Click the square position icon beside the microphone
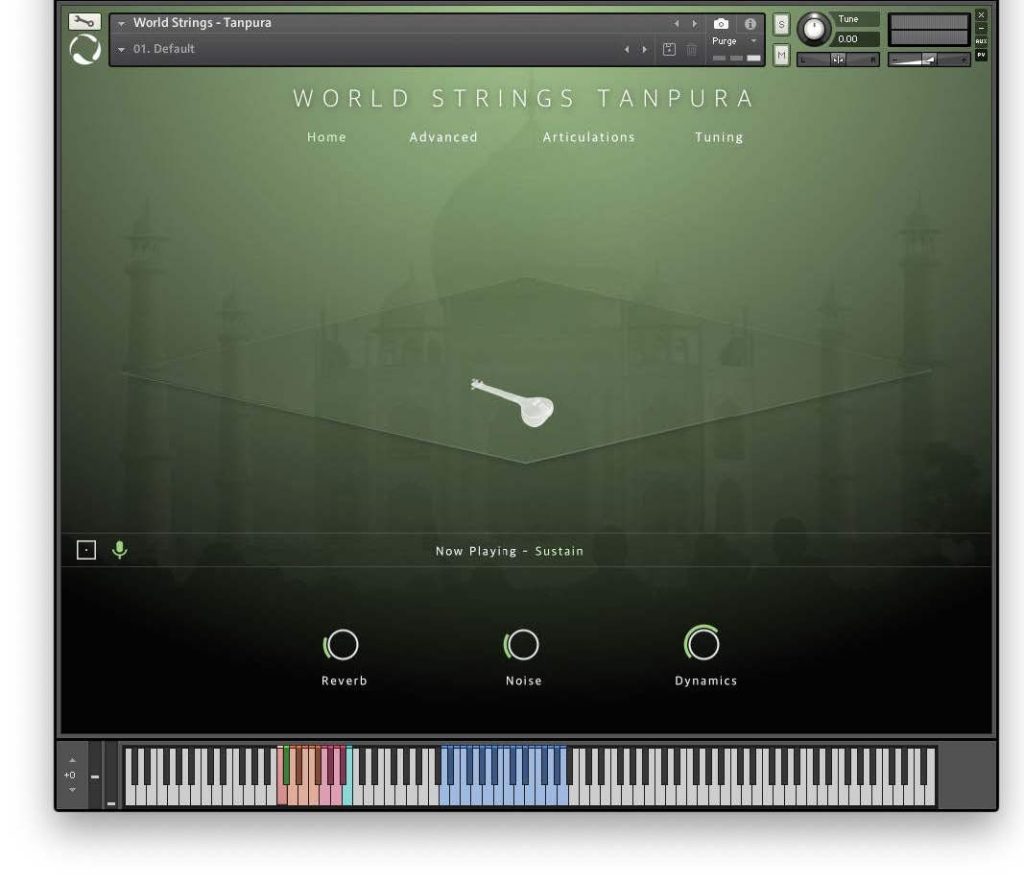 [x=87, y=550]
